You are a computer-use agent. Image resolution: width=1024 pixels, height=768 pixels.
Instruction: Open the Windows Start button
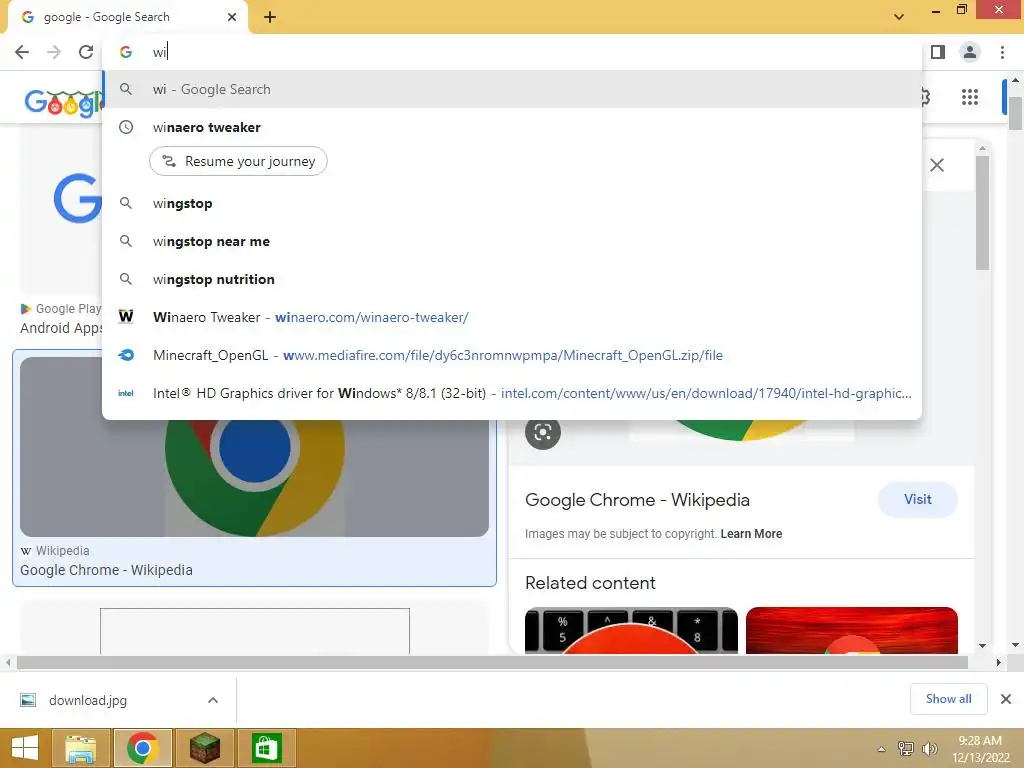pos(25,748)
